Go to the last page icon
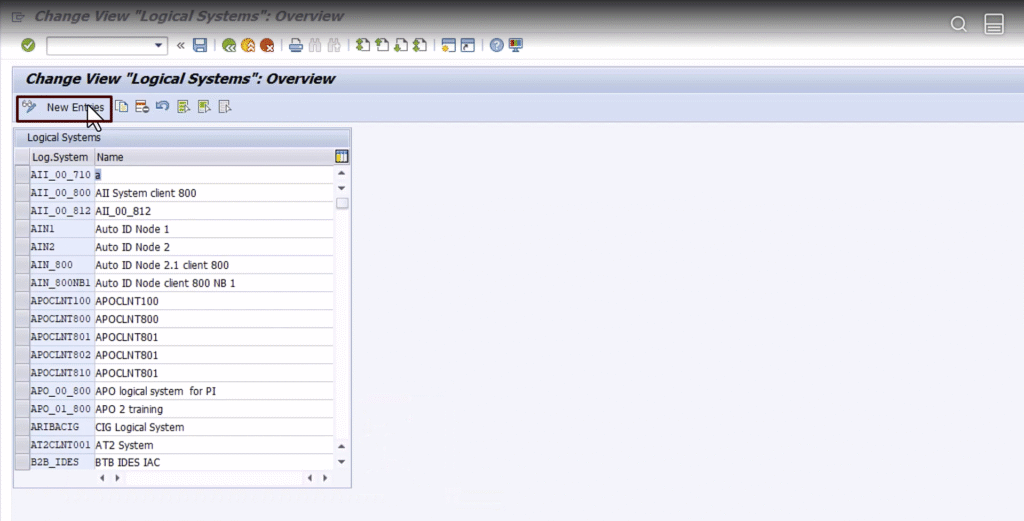Screen dimensions: 1024x521 (x=420, y=45)
